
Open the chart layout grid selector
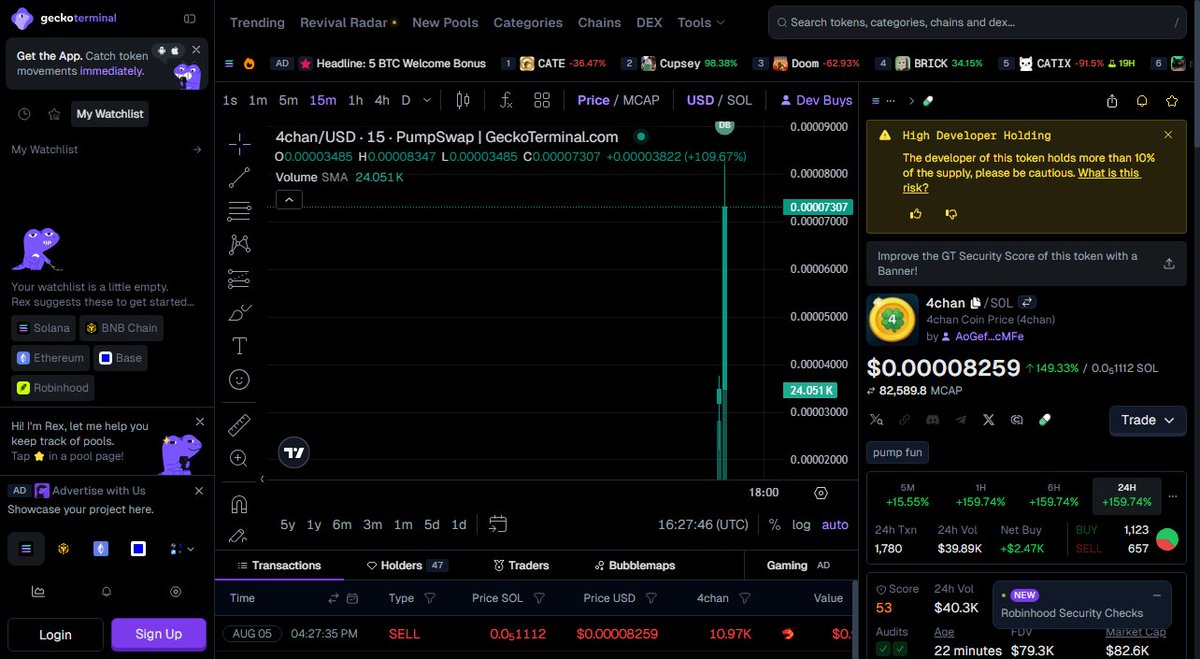tap(542, 100)
